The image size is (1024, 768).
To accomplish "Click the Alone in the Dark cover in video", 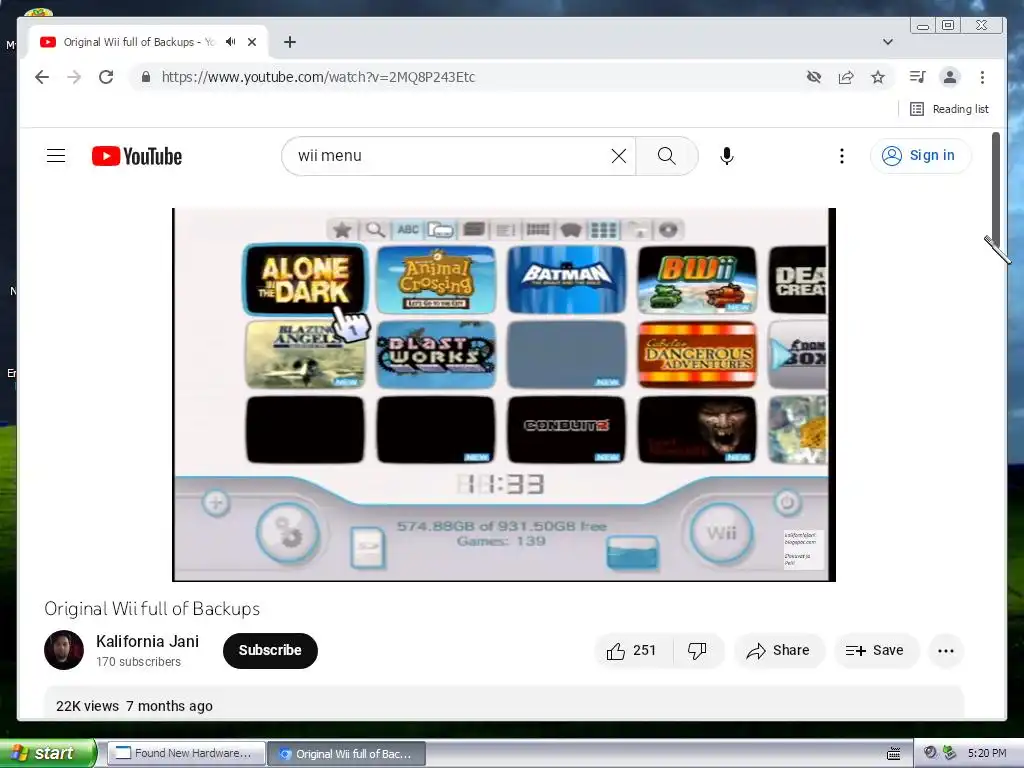I will click(x=305, y=280).
